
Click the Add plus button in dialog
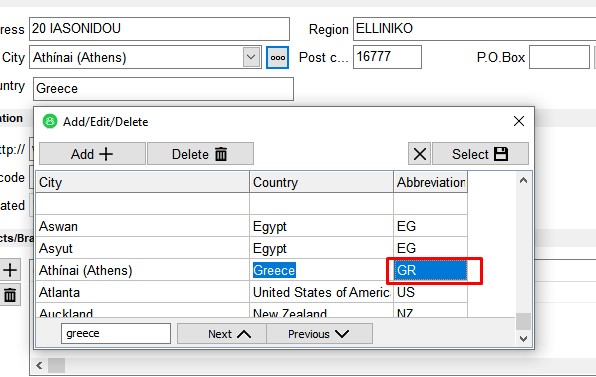pos(92,154)
